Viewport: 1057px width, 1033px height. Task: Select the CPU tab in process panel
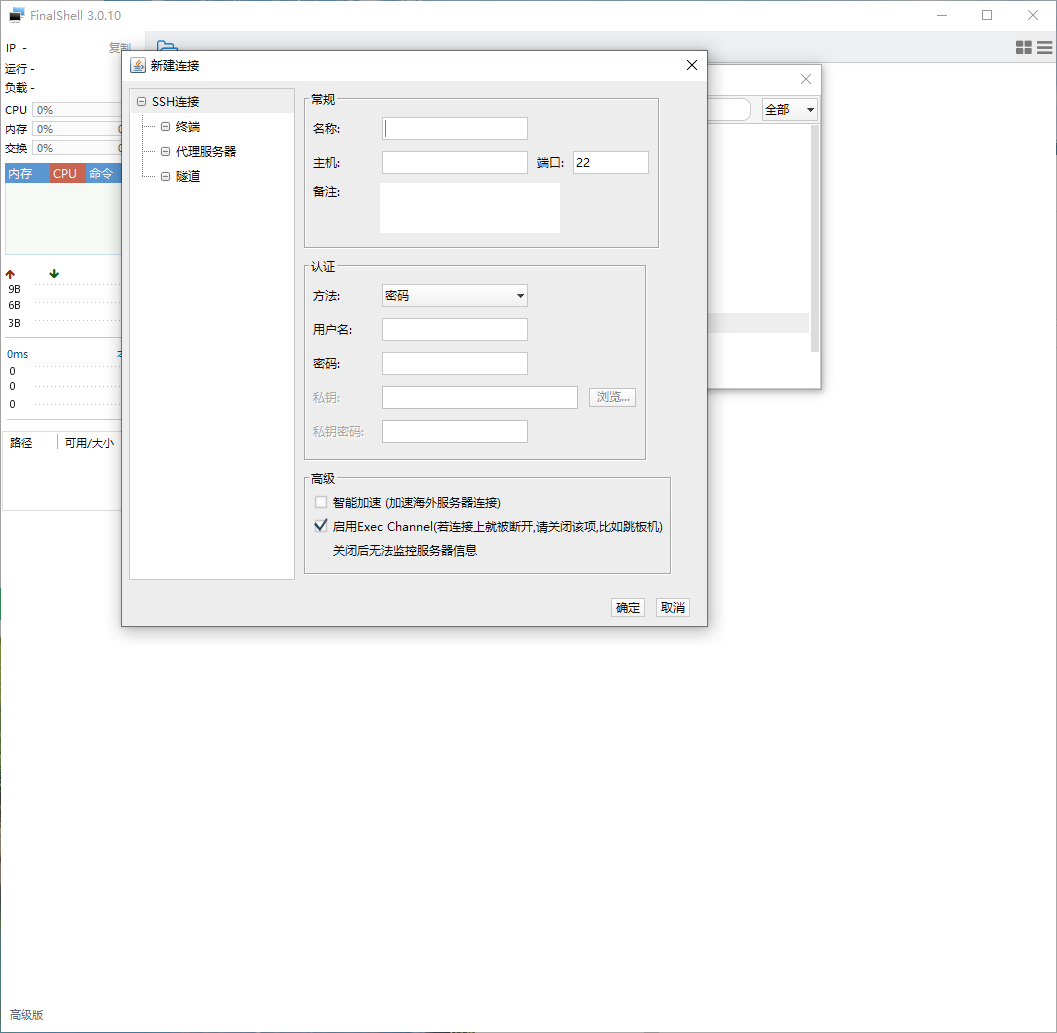point(65,173)
